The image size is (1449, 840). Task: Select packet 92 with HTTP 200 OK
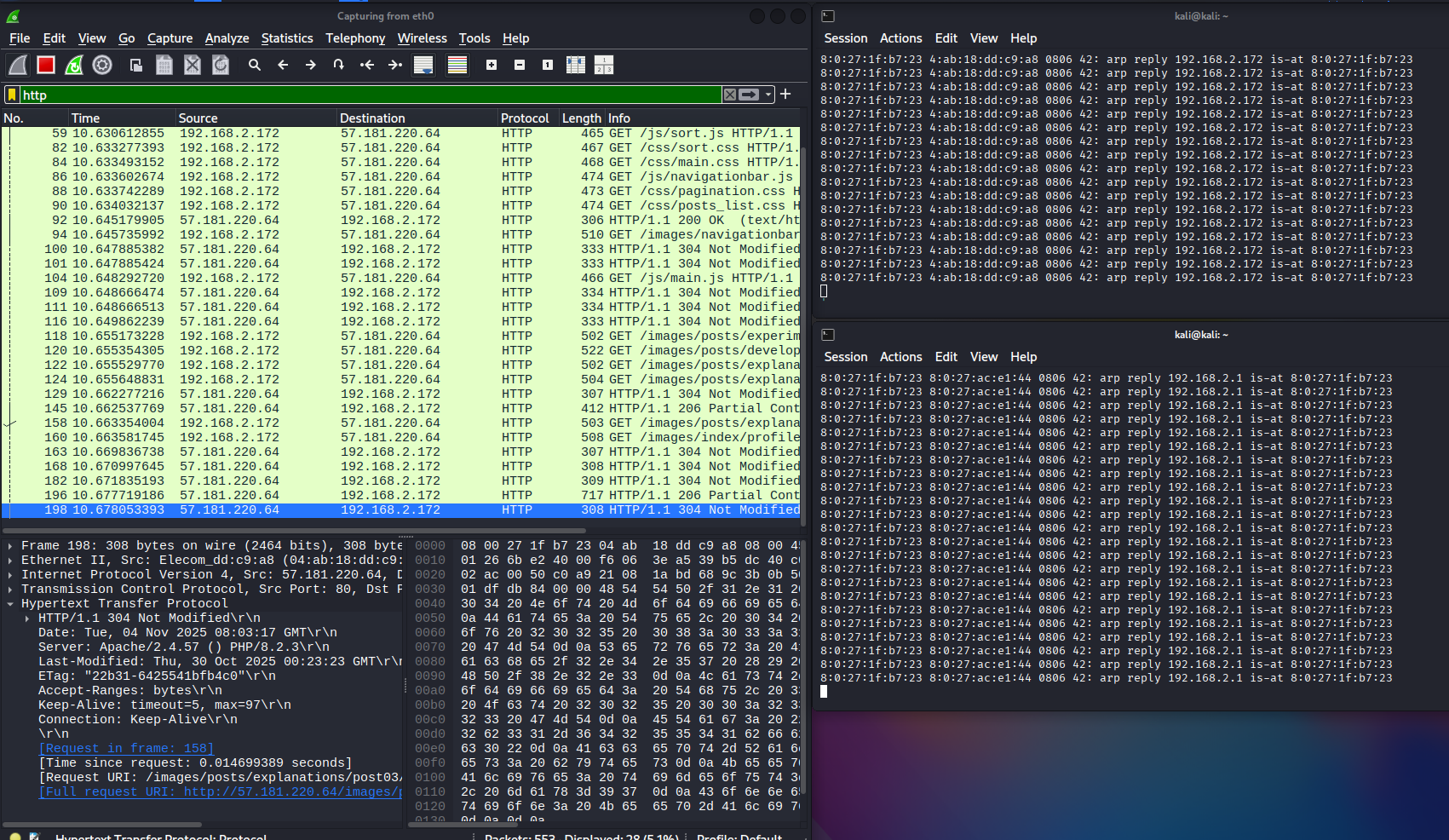(400, 220)
